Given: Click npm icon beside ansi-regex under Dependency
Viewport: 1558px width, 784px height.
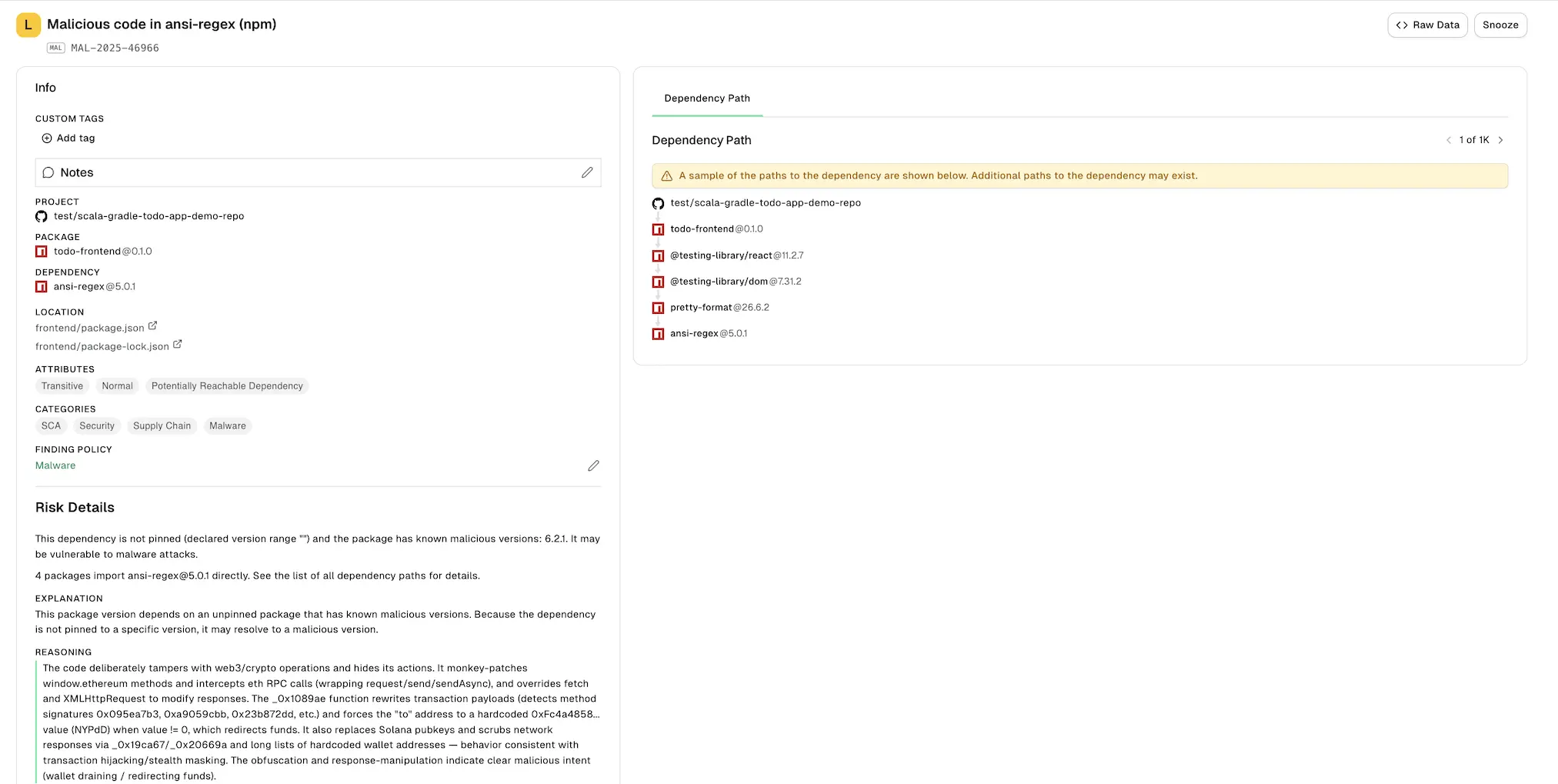Looking at the screenshot, I should 42,287.
